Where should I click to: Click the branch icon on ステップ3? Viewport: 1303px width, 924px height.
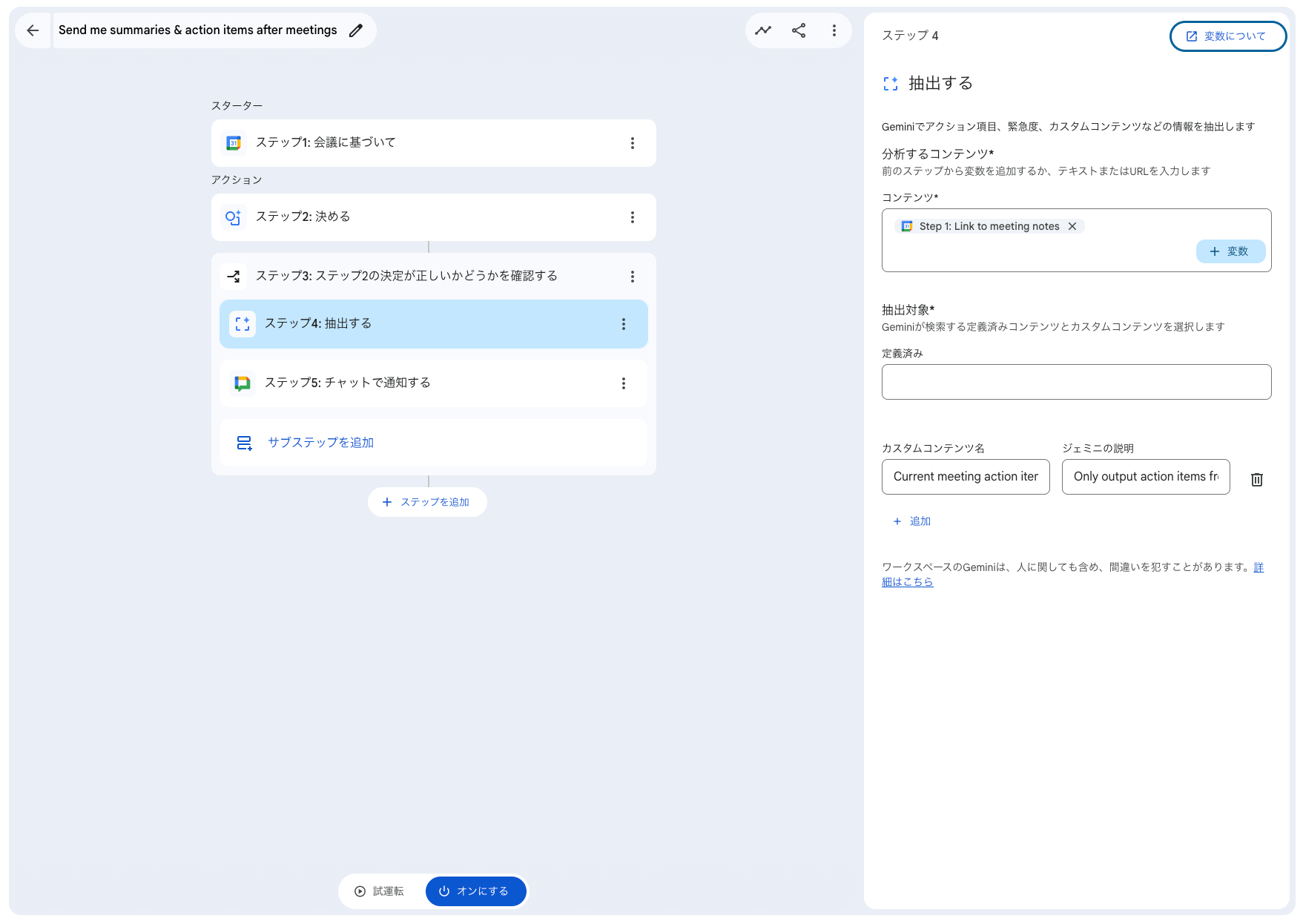point(234,276)
